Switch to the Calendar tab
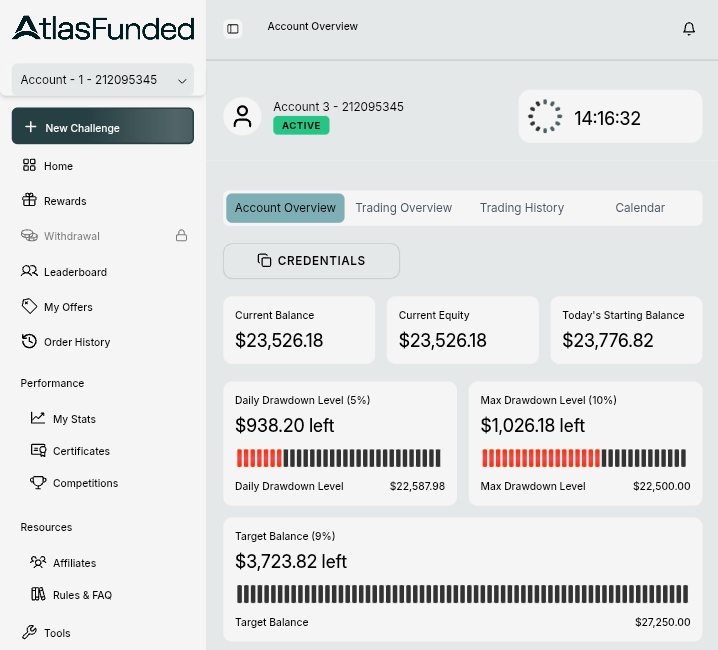 tap(640, 208)
